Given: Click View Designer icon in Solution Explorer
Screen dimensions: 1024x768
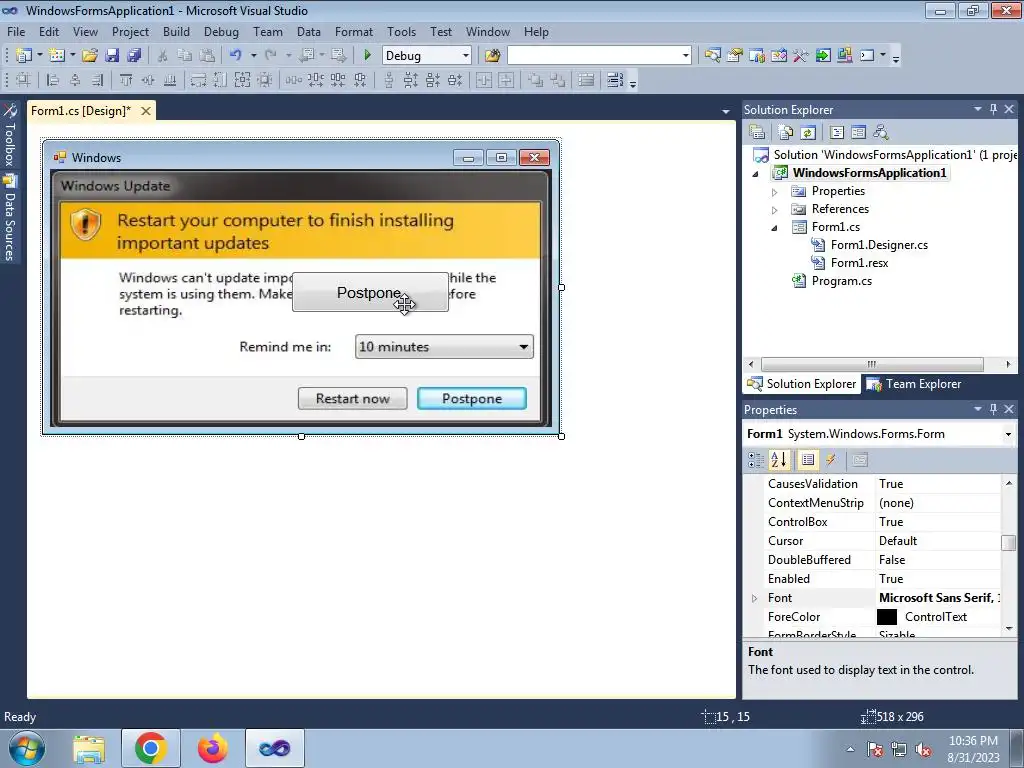Looking at the screenshot, I should tap(858, 133).
